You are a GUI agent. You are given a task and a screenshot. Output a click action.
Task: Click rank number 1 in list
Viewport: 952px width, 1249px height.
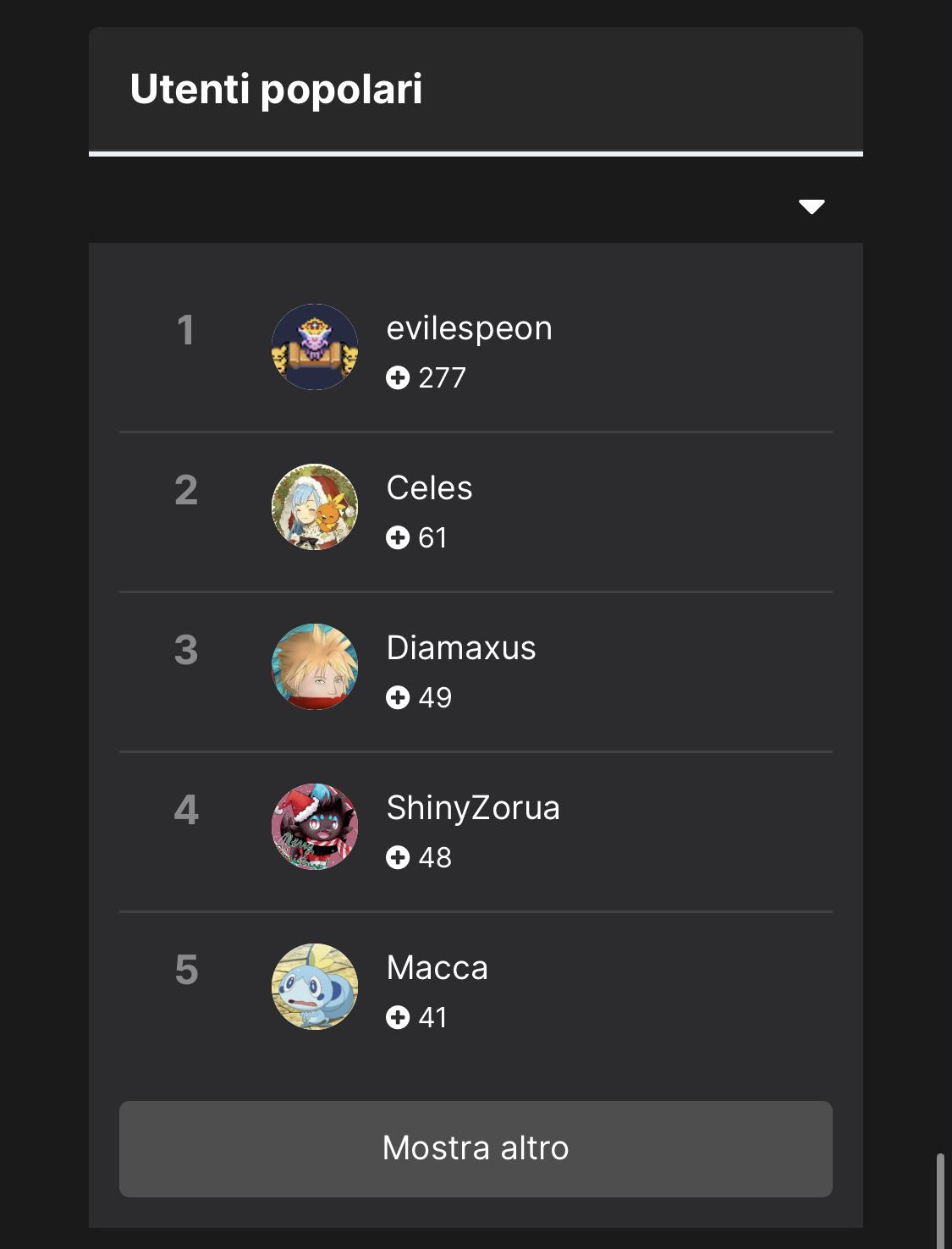point(185,330)
